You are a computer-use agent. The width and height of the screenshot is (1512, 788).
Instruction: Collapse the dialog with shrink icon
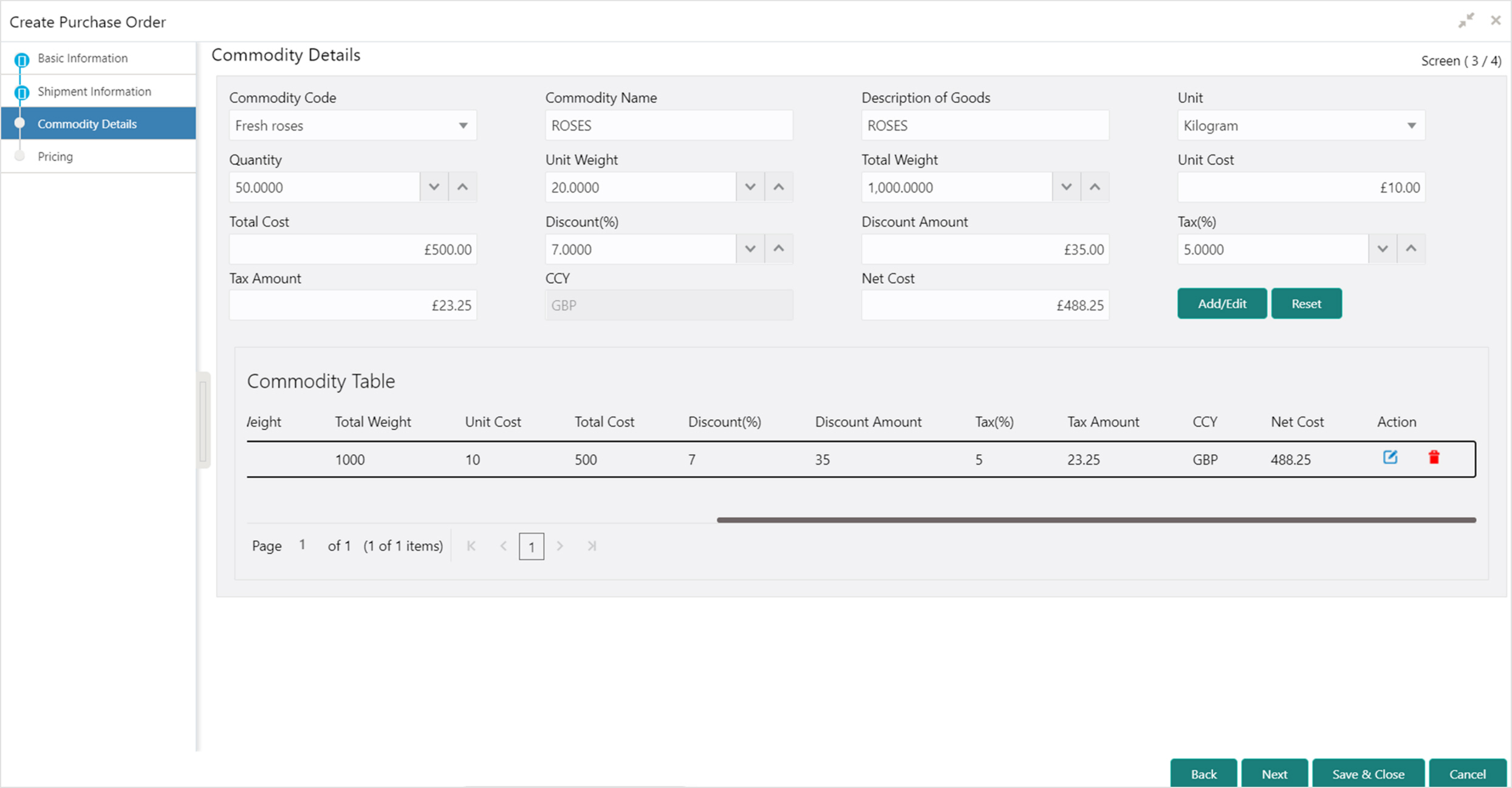1466,21
